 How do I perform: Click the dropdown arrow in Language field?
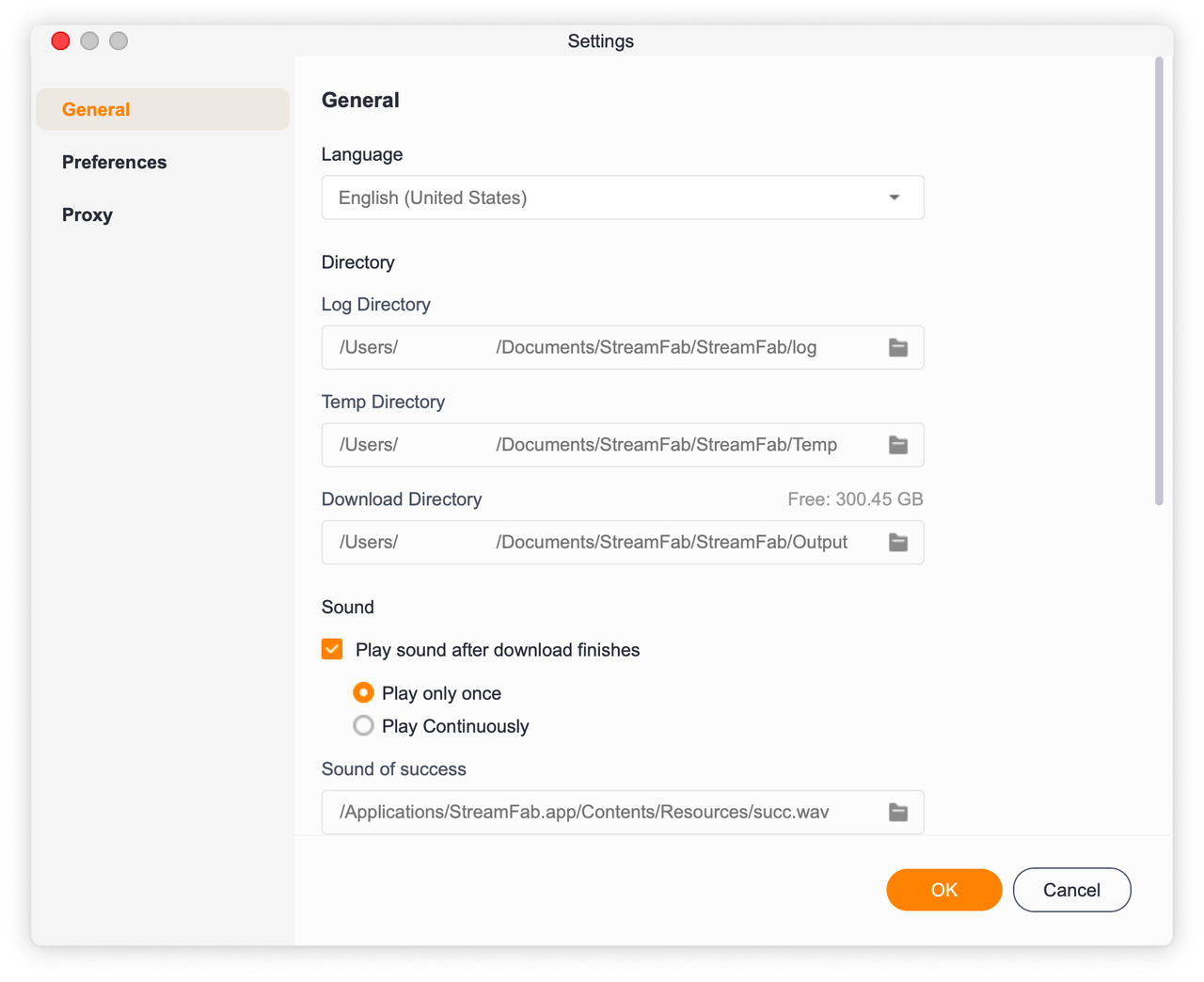pos(894,198)
